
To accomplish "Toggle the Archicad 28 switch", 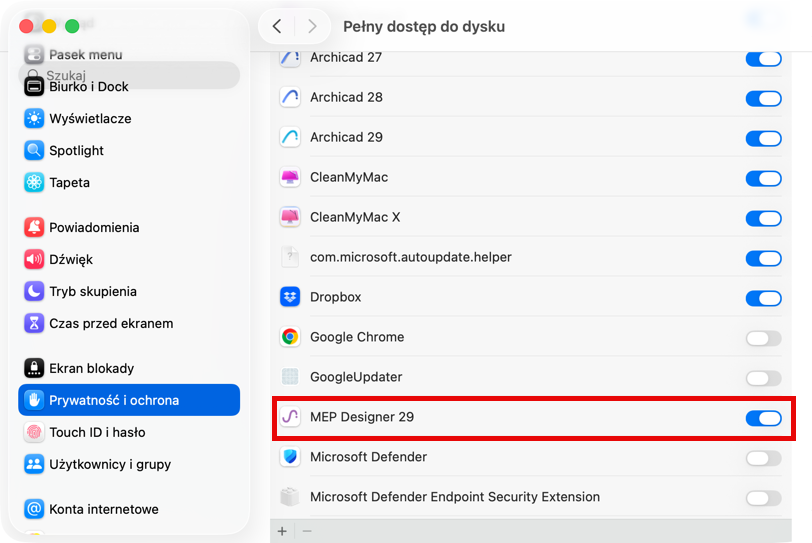I will click(x=763, y=98).
